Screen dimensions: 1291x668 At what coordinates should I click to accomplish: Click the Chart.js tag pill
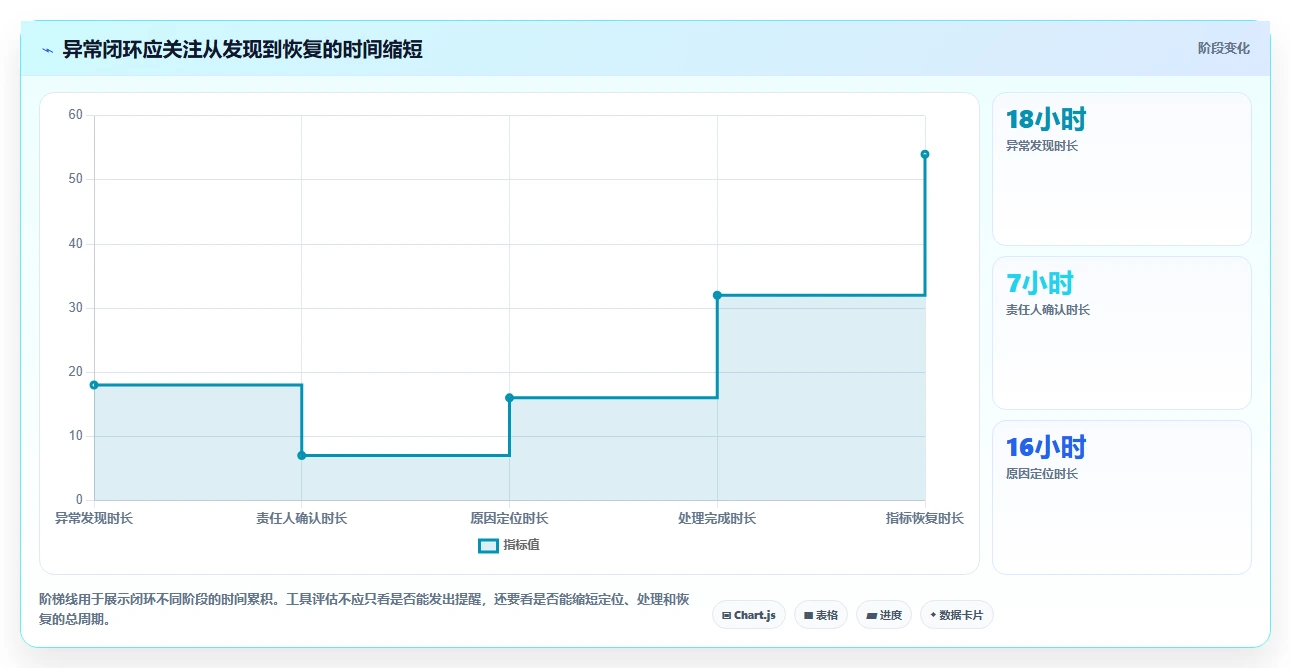click(x=749, y=615)
